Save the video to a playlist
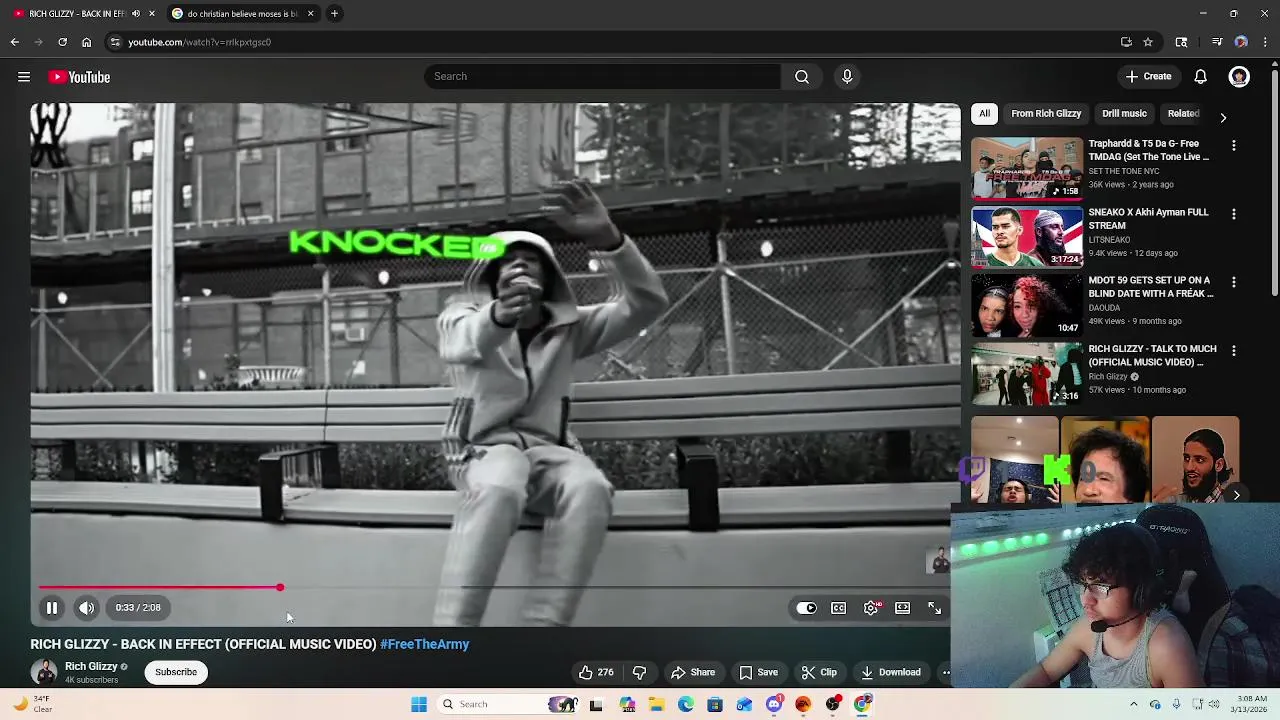The height and width of the screenshot is (720, 1280). [759, 673]
